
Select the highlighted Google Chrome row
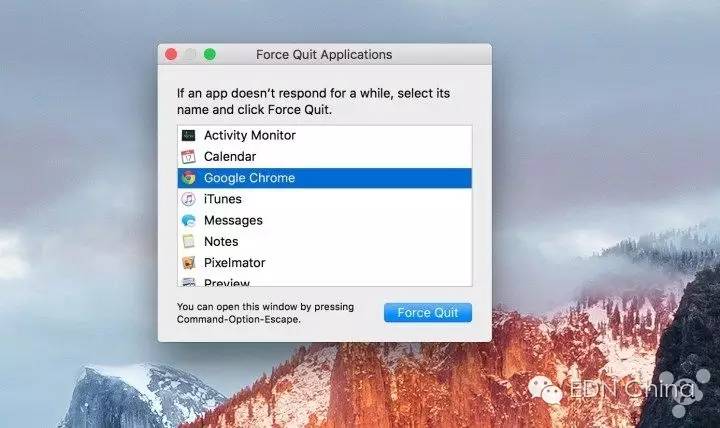pos(324,178)
